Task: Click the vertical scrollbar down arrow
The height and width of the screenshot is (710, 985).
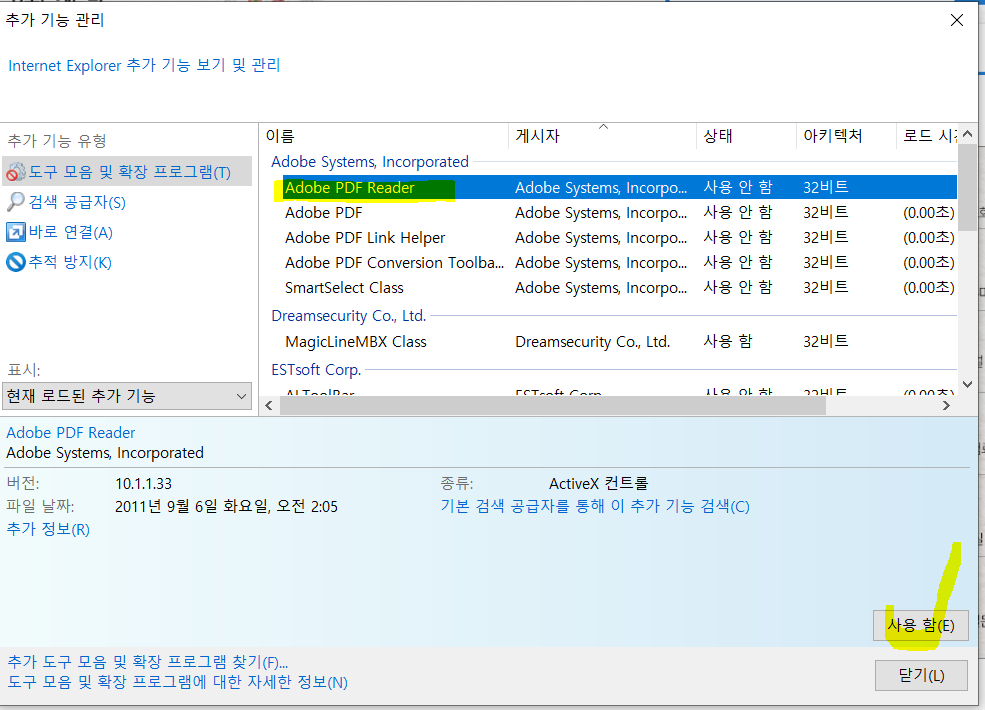Action: click(967, 385)
